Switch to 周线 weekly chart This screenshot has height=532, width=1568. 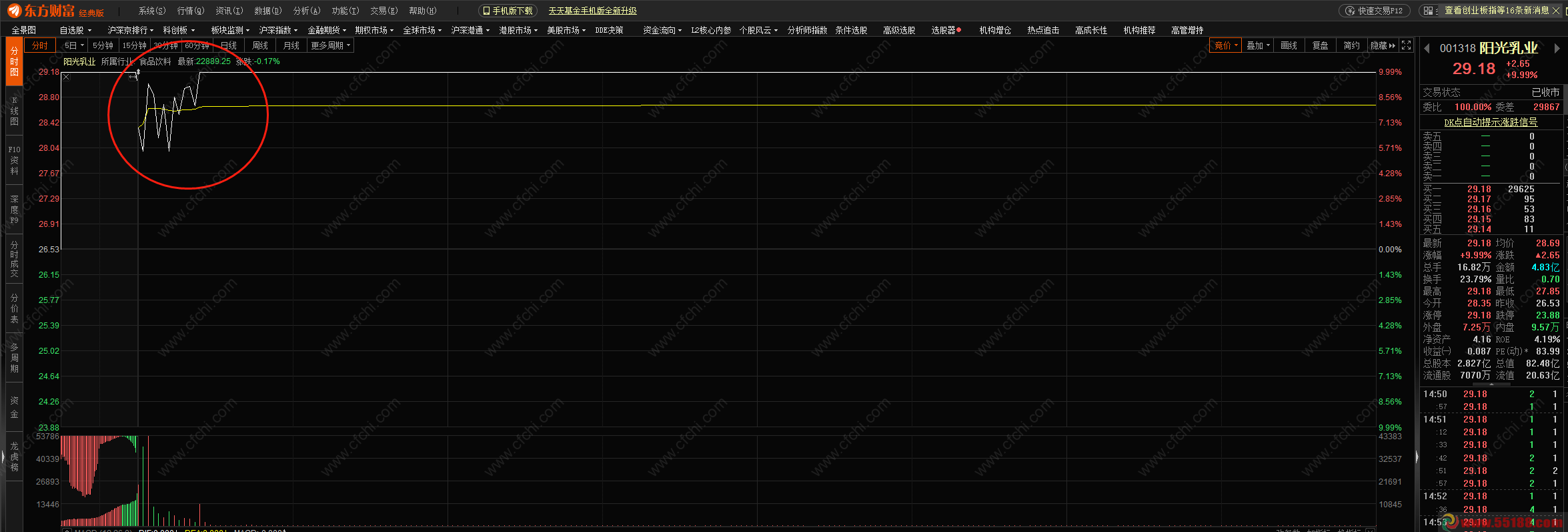(260, 45)
